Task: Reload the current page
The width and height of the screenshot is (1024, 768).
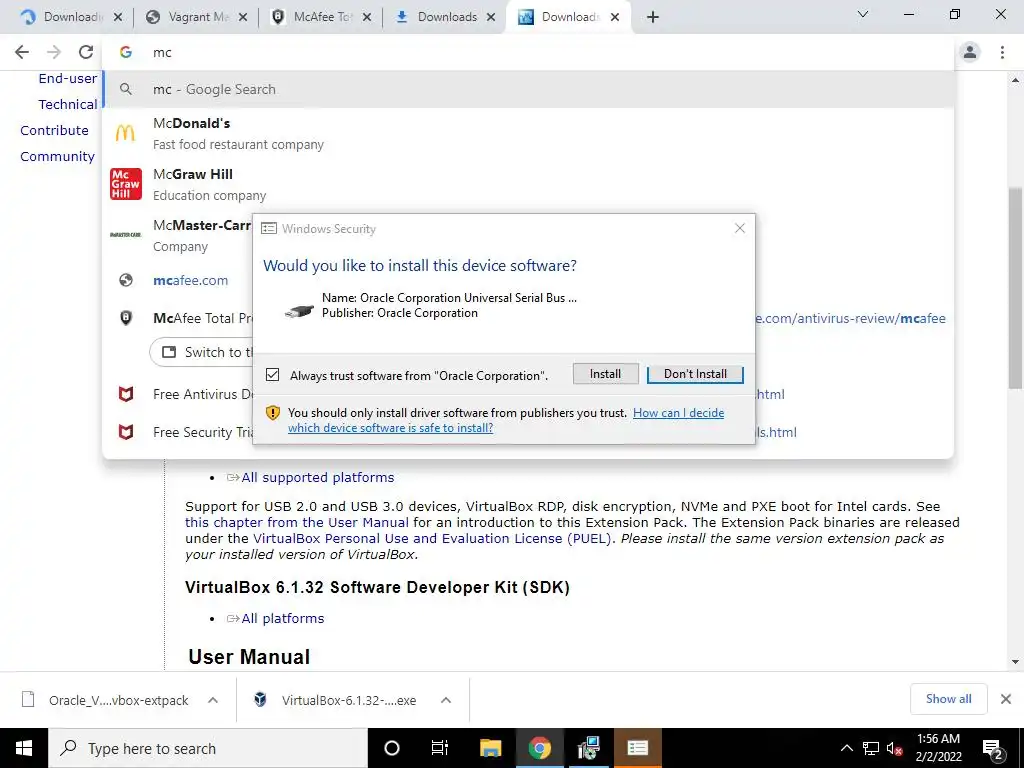Action: tap(86, 52)
